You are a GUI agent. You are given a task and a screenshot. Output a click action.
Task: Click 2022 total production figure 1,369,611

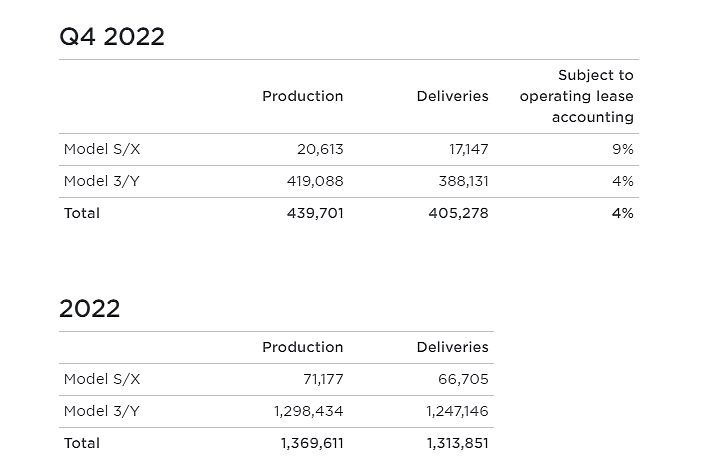coord(312,443)
